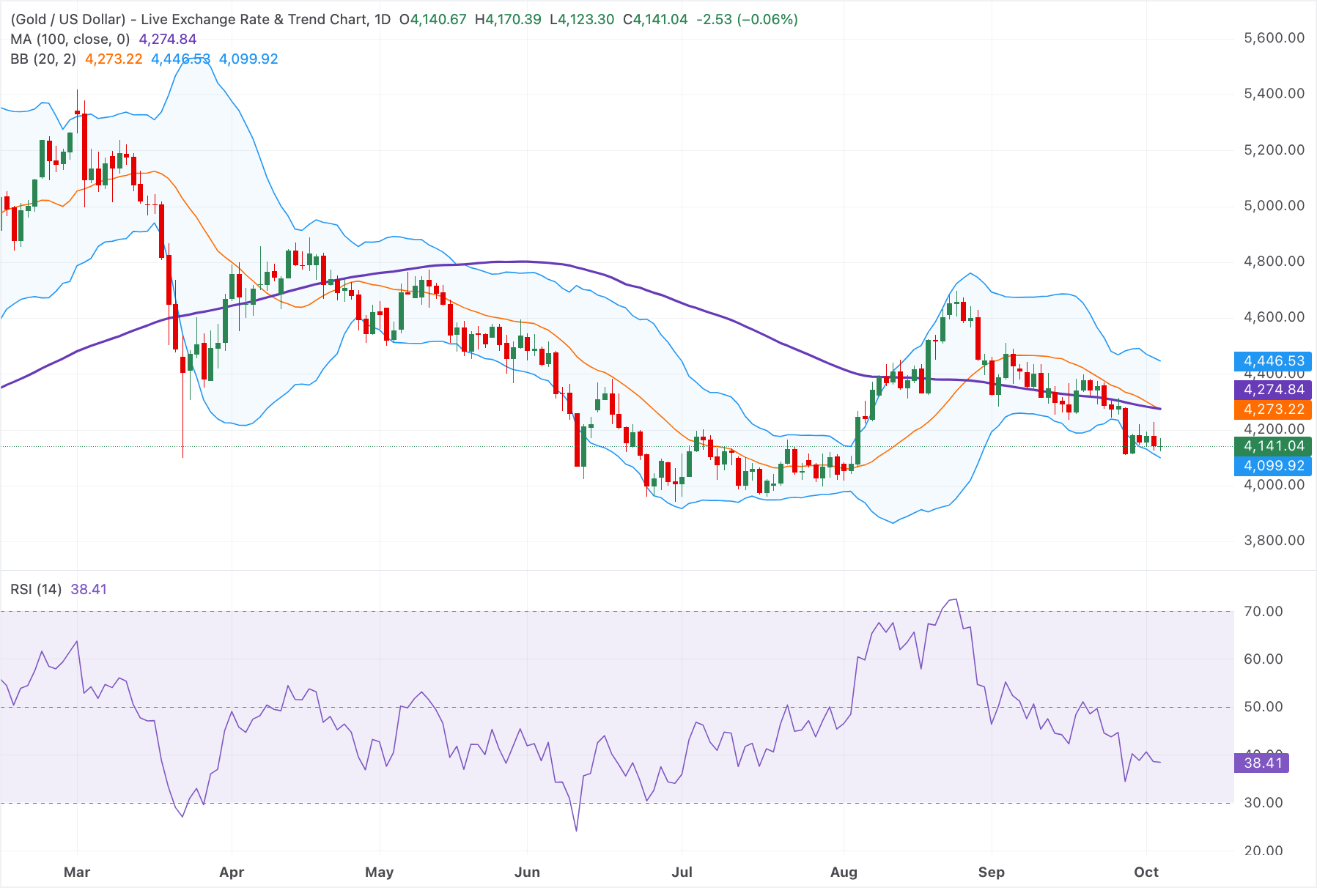The image size is (1317, 896).
Task: Click the 5,000.00 price axis label
Action: (x=1274, y=205)
